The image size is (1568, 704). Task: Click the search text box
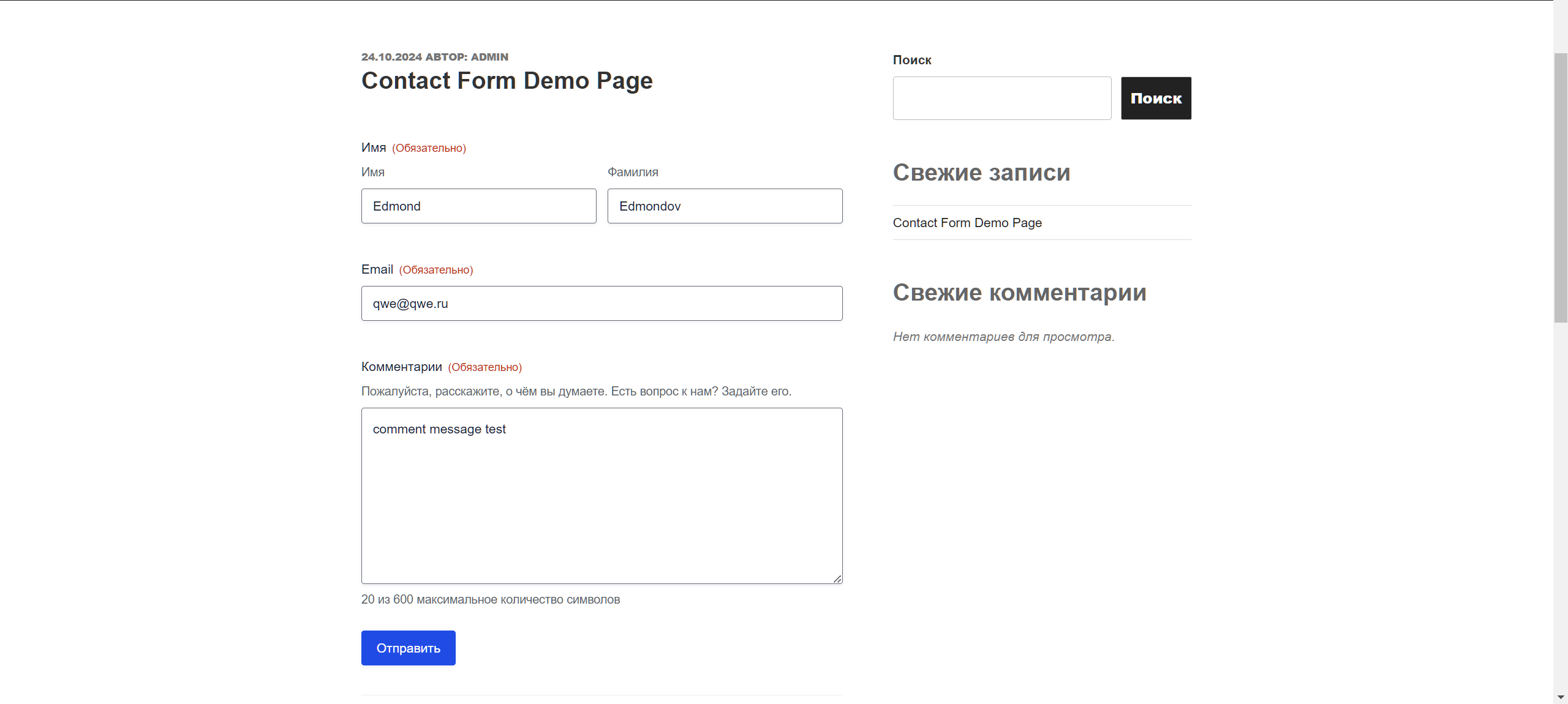coord(1001,98)
